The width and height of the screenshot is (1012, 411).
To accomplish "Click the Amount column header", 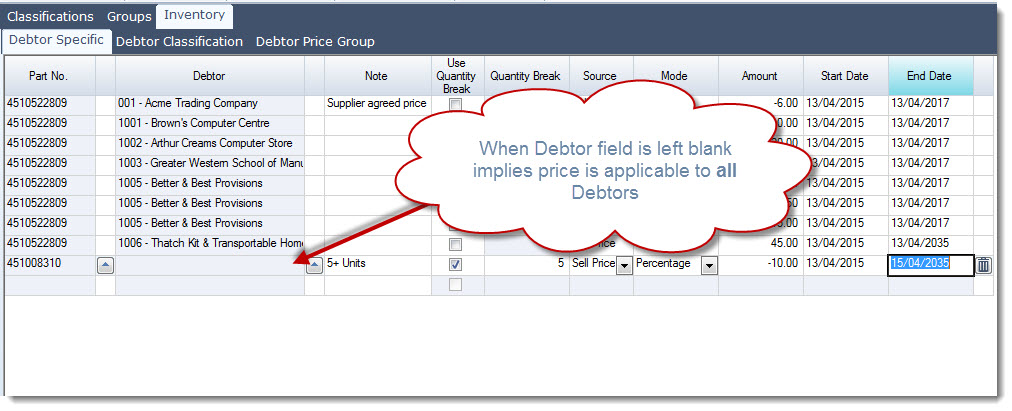I will [x=760, y=76].
